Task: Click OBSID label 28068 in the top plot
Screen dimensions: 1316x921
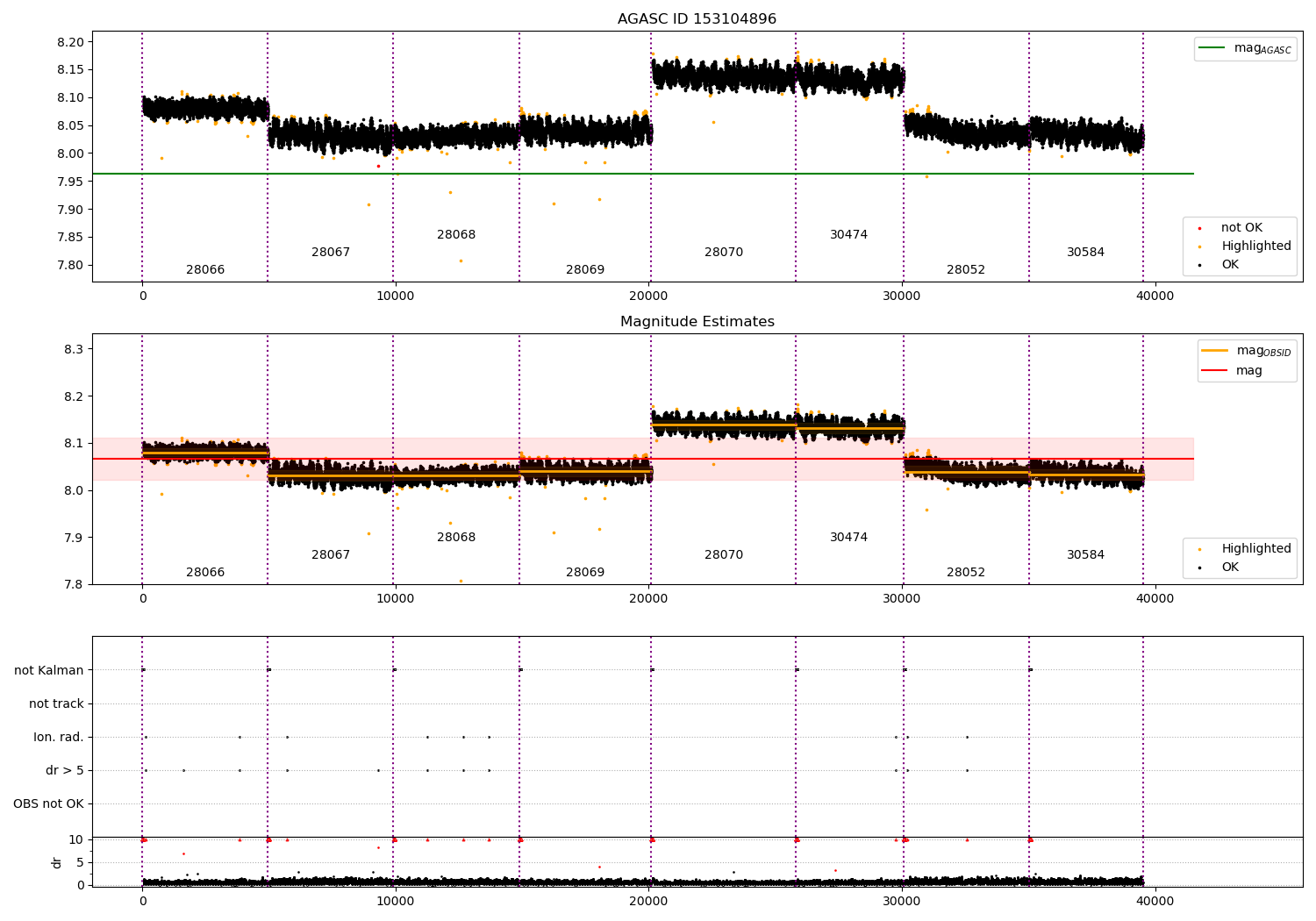Action: pos(456,235)
